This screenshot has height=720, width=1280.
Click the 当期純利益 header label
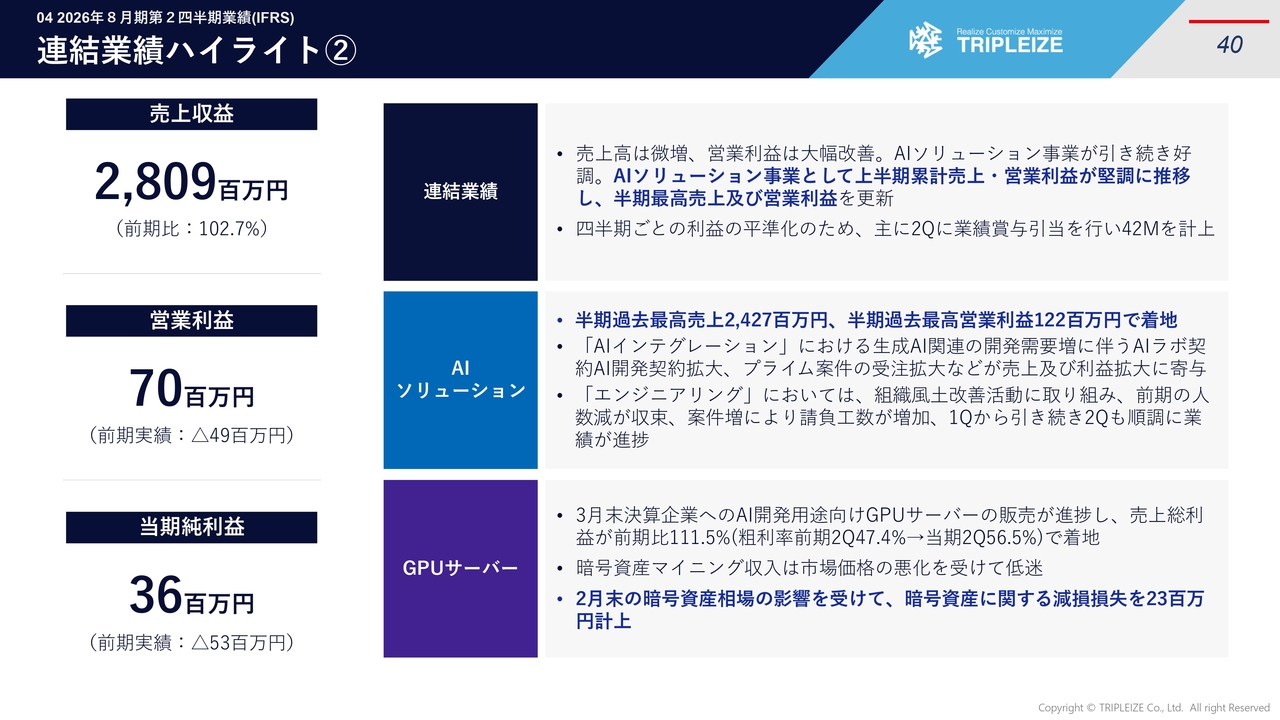click(x=191, y=527)
